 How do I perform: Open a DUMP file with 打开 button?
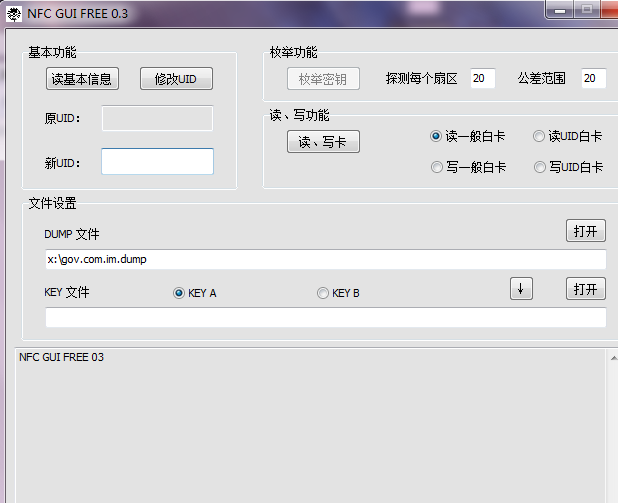click(586, 231)
